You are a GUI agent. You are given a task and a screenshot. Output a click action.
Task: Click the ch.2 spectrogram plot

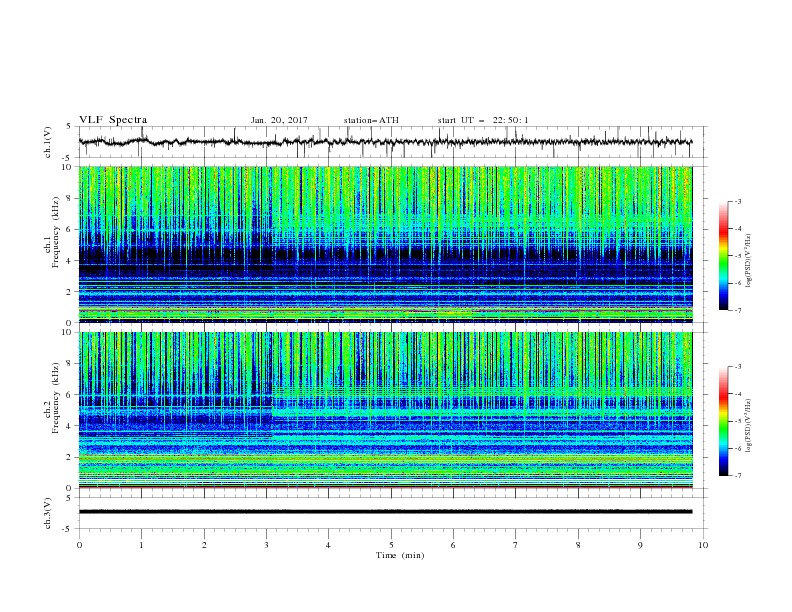tap(385, 410)
